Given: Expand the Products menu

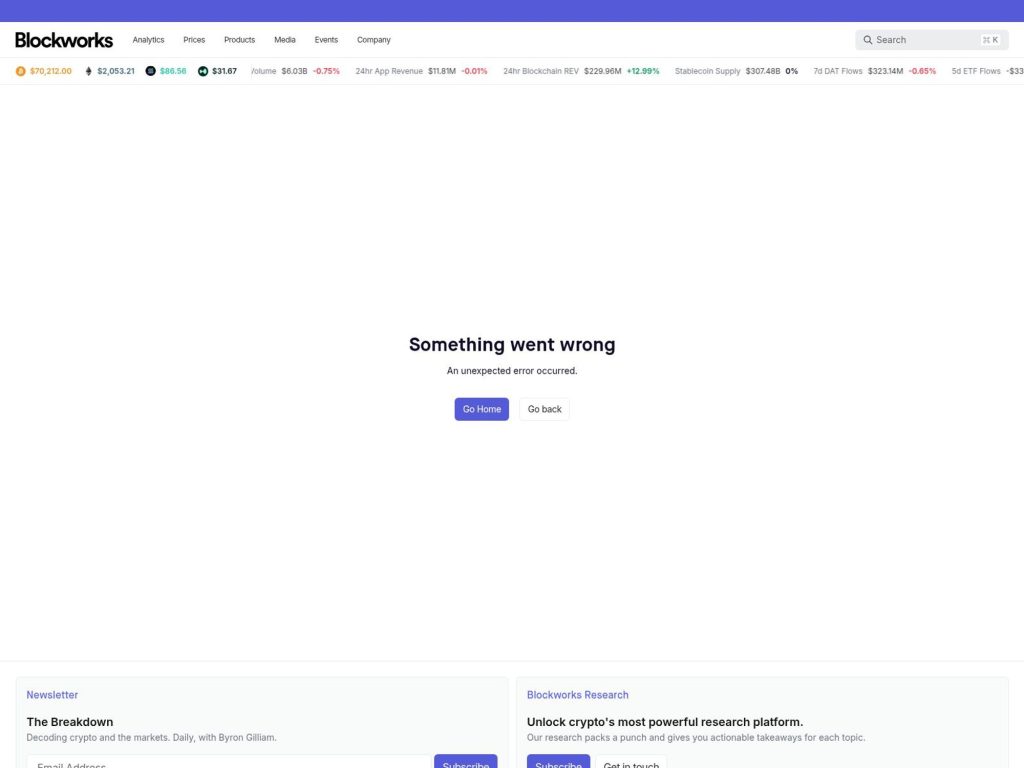Looking at the screenshot, I should [x=239, y=39].
